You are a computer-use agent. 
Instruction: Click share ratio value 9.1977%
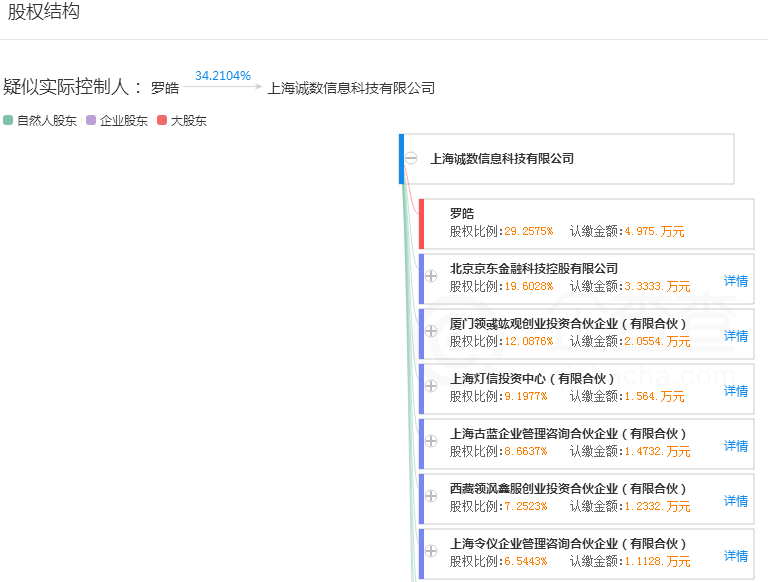click(x=526, y=396)
